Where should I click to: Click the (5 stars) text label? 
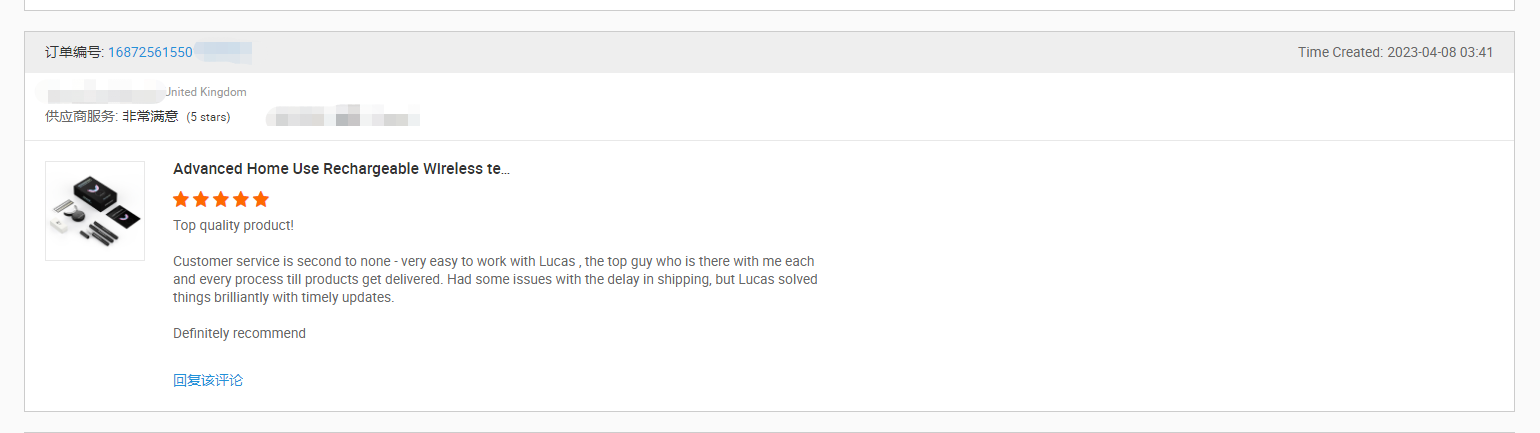point(208,117)
